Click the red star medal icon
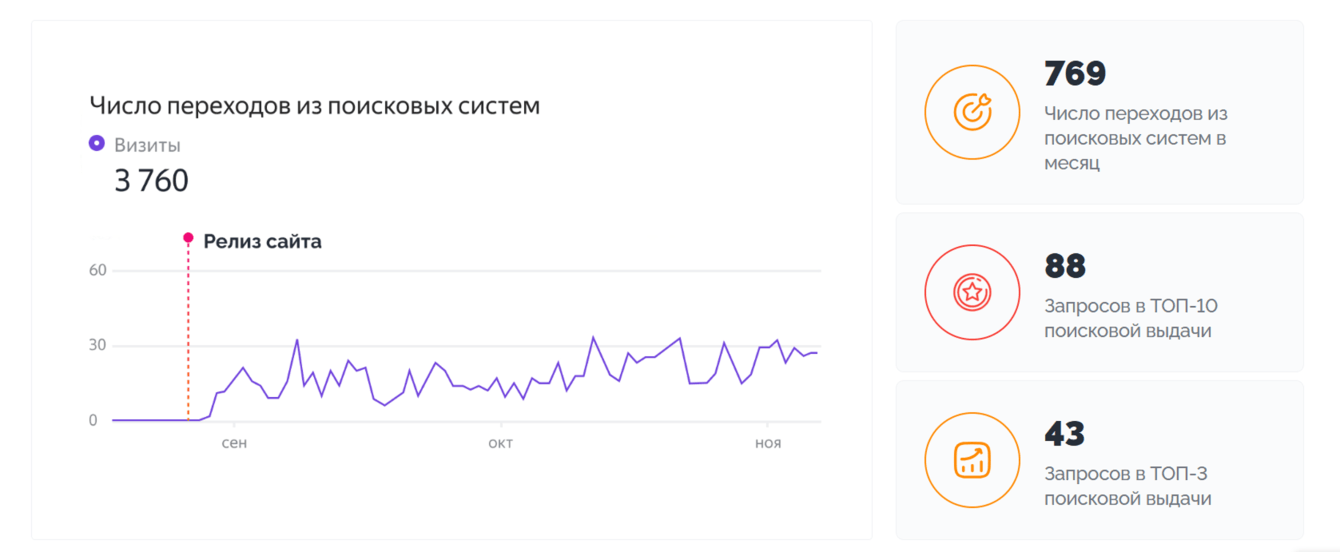The height and width of the screenshot is (552, 1340). [x=972, y=292]
